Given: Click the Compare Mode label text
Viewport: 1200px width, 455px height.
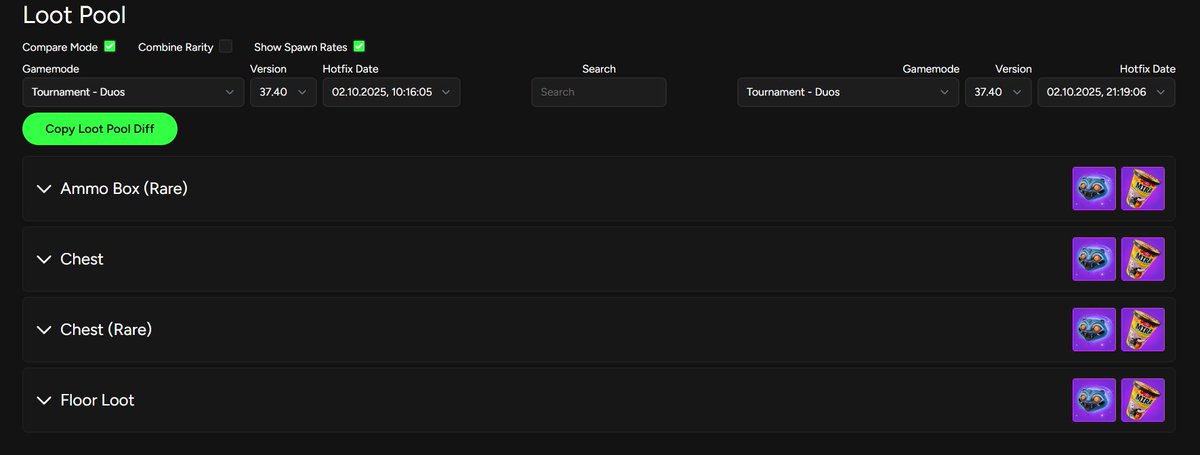Looking at the screenshot, I should [60, 47].
